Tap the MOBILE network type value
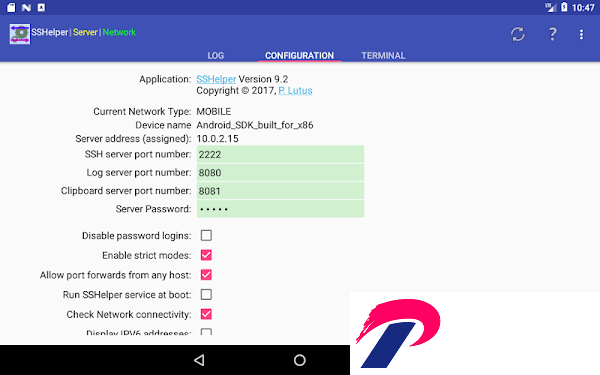 [x=214, y=111]
